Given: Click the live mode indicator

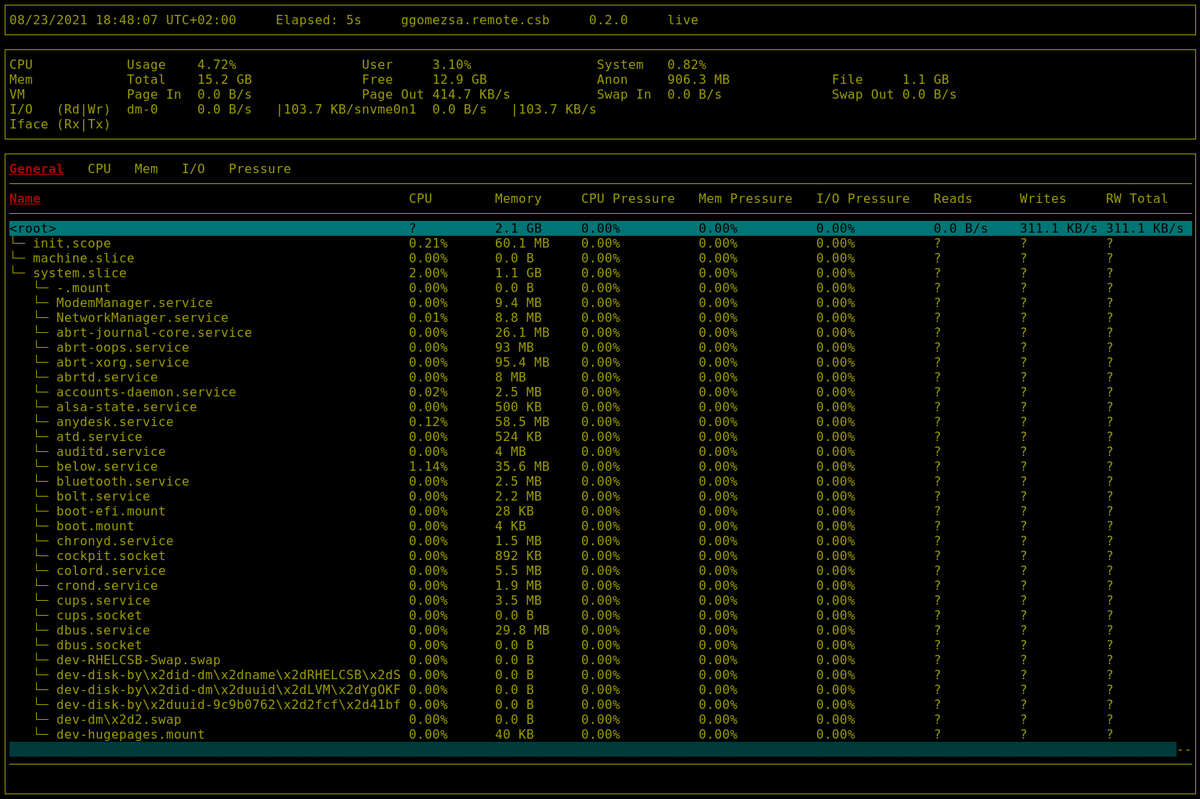Looking at the screenshot, I should 683,20.
